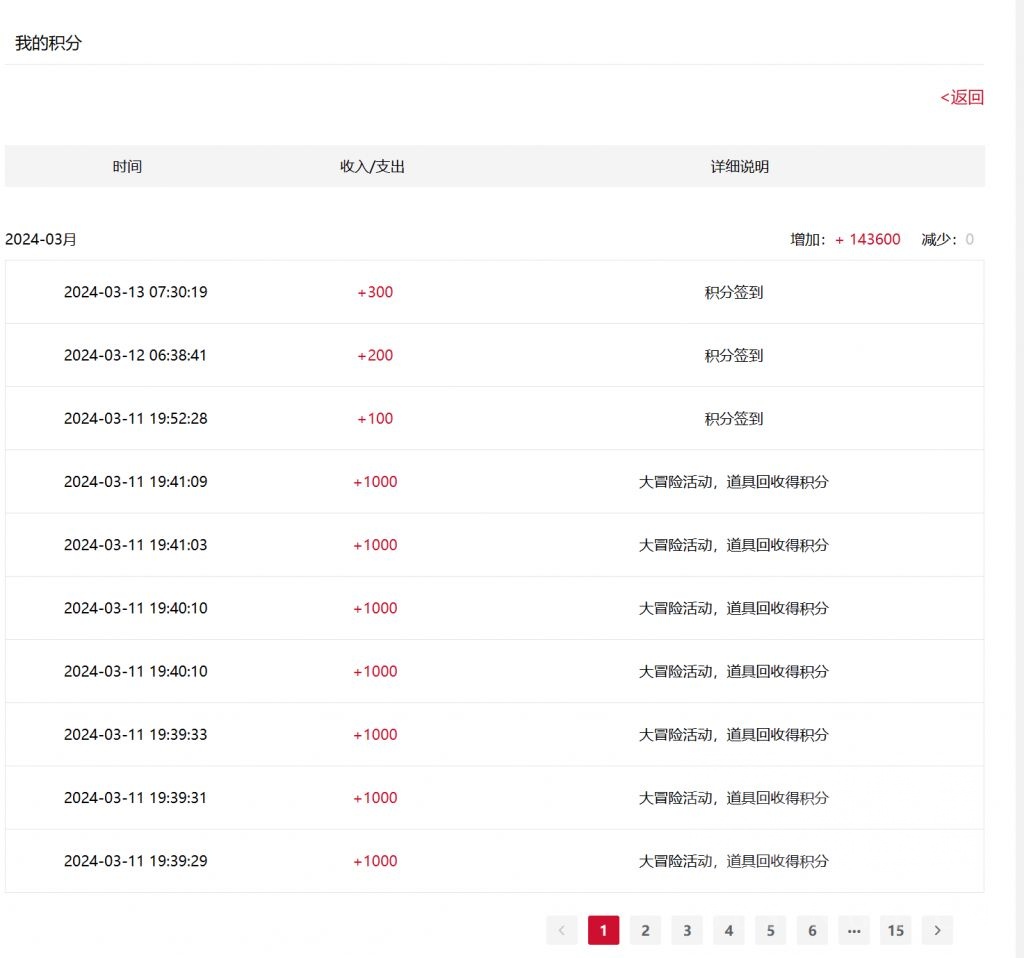Click the 时间 column header

tap(127, 167)
